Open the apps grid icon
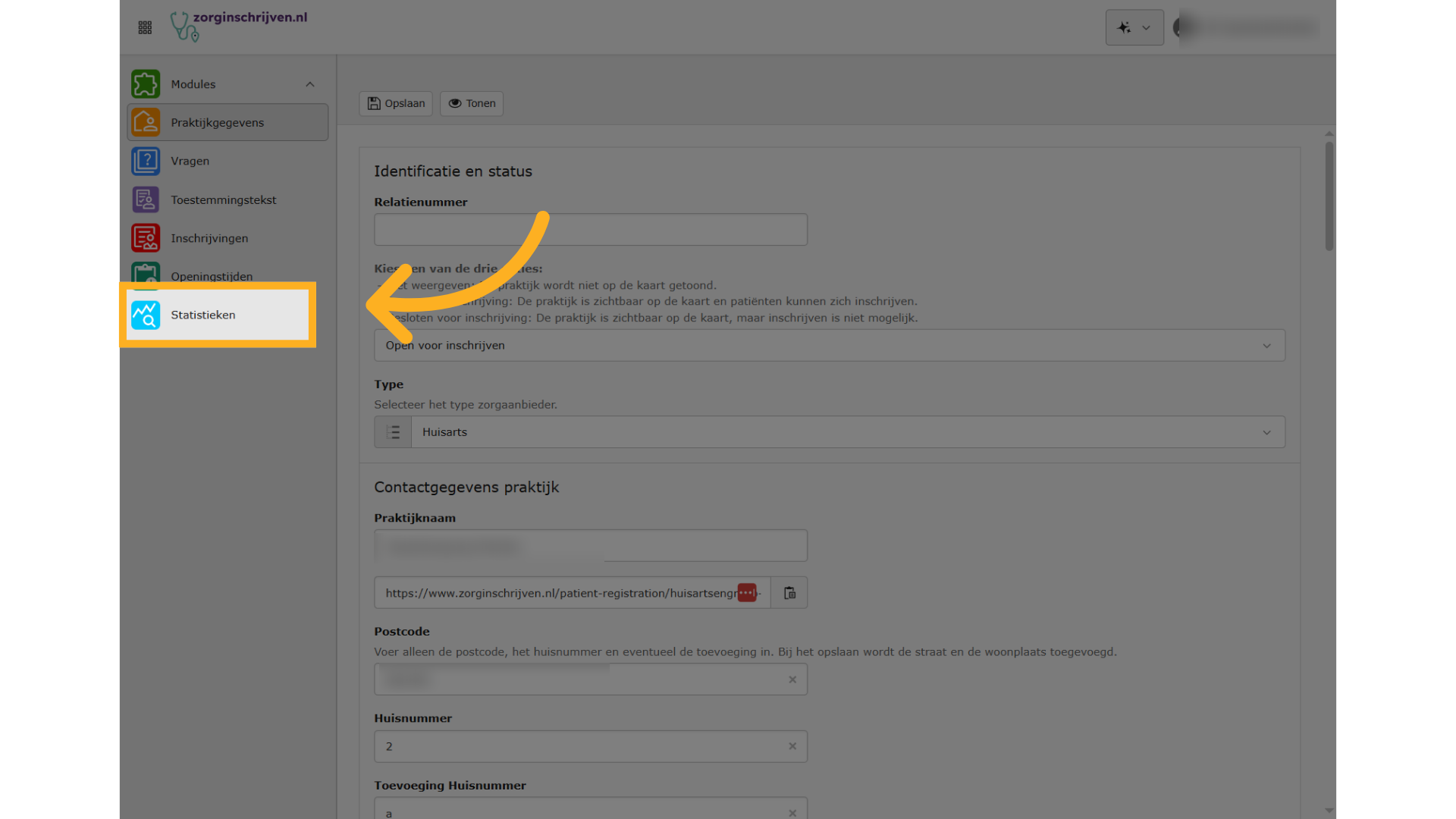 145,28
